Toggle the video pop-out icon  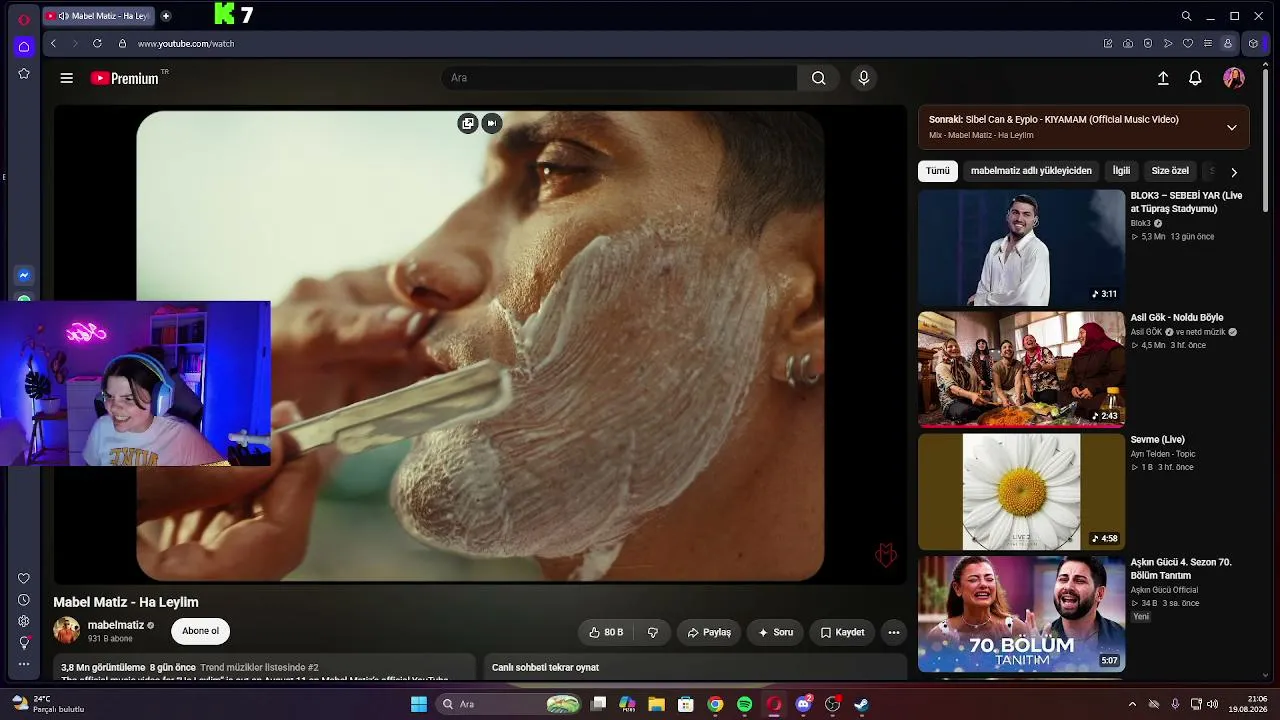pos(468,123)
